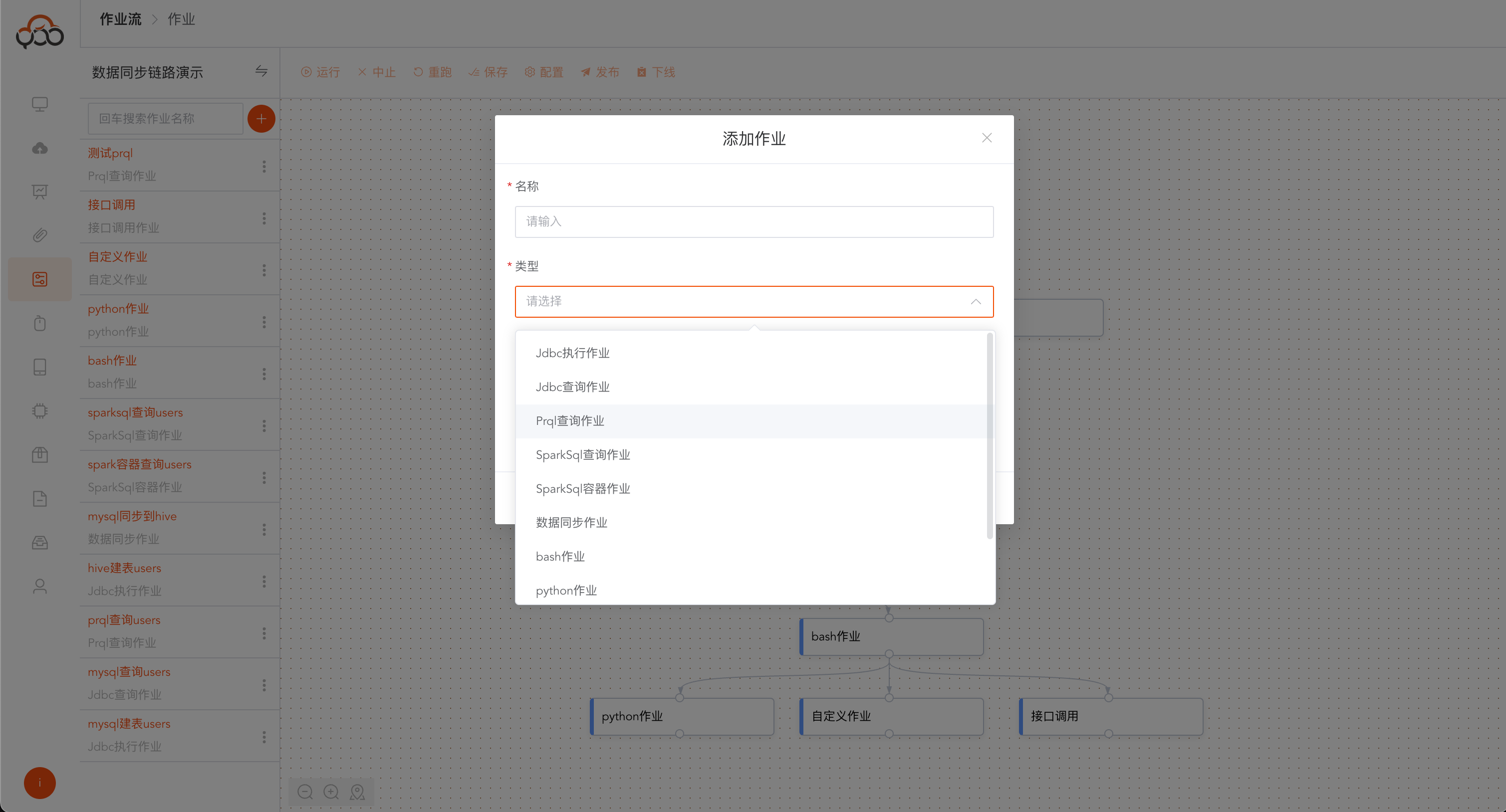Select Prql查询作业 from the type list
This screenshot has height=812, width=1506.
tap(570, 420)
